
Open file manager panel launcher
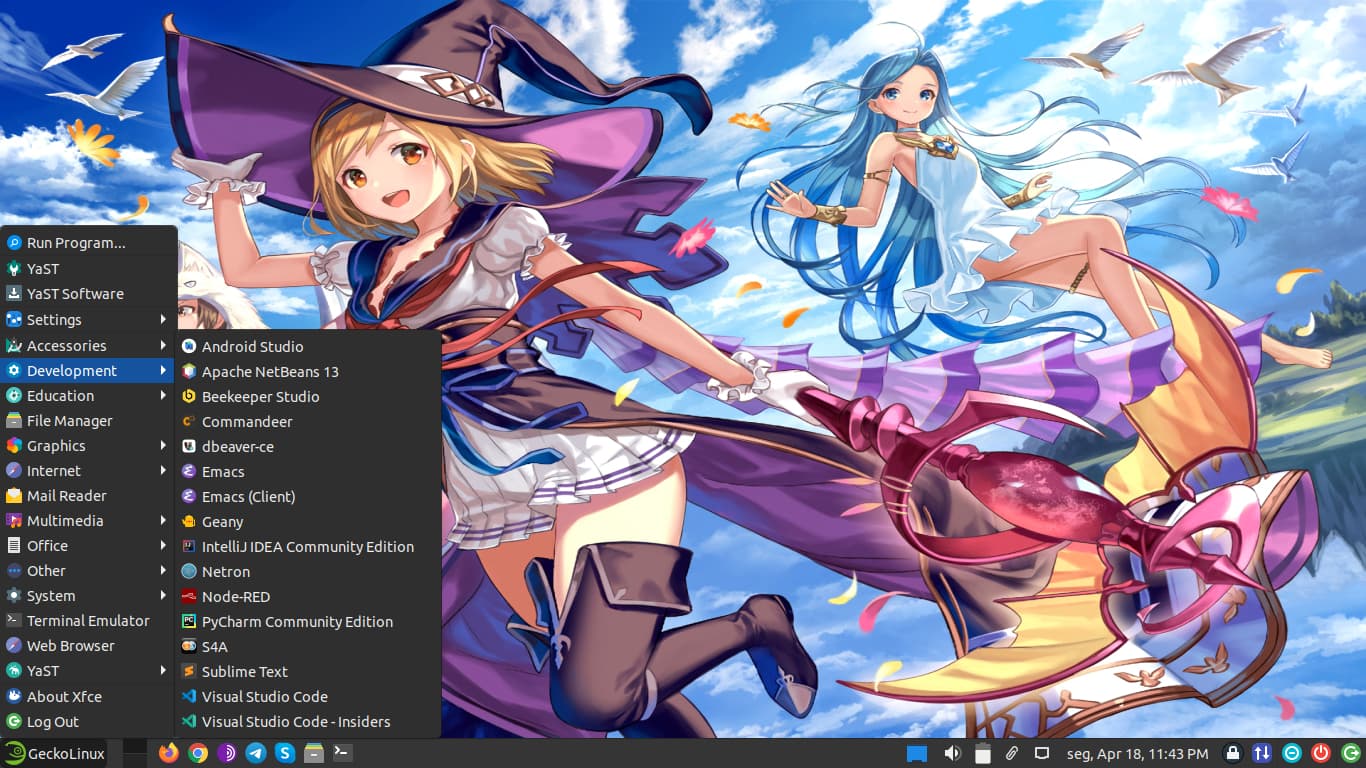[x=314, y=753]
